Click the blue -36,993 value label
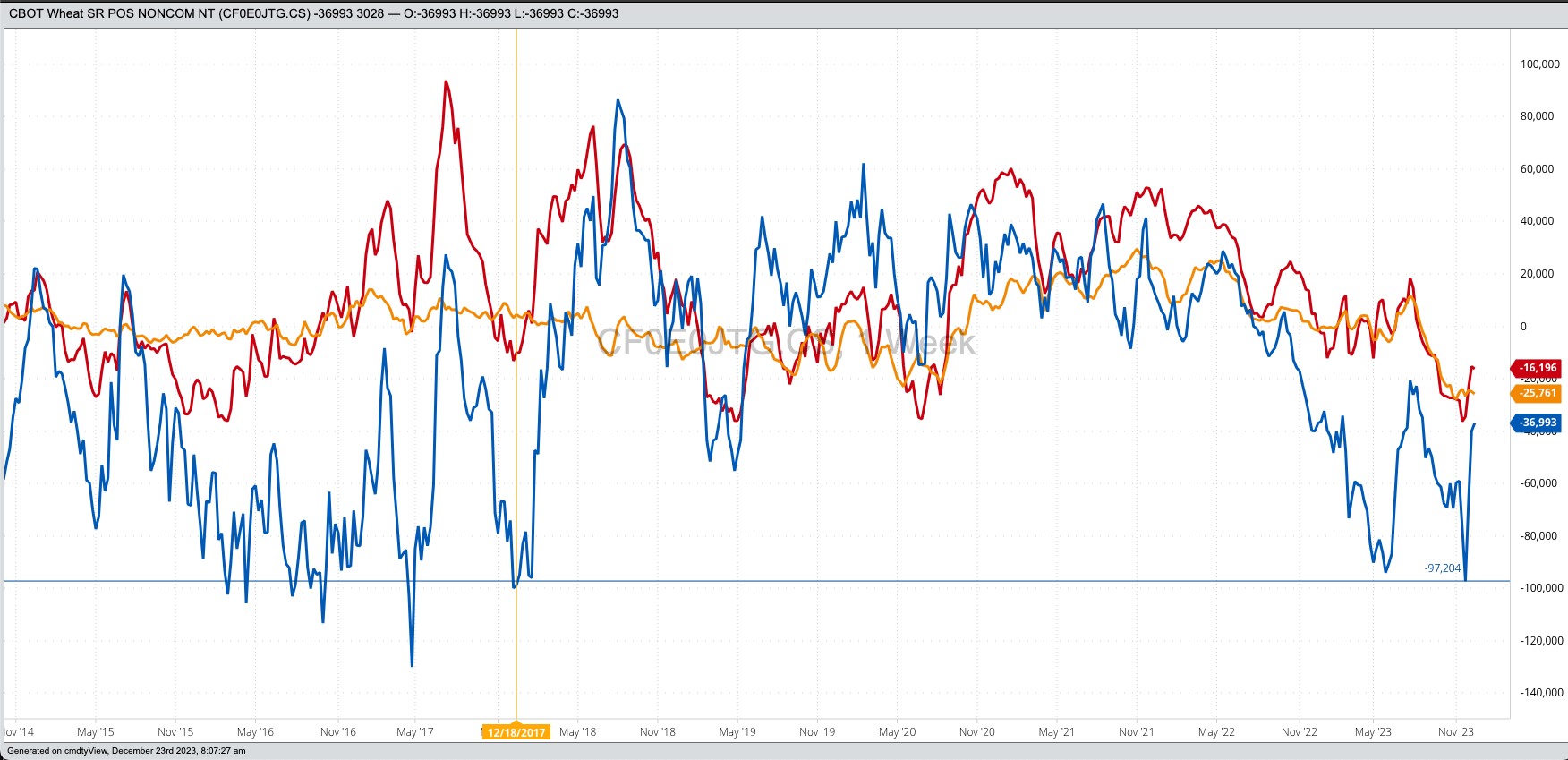 click(x=1538, y=423)
